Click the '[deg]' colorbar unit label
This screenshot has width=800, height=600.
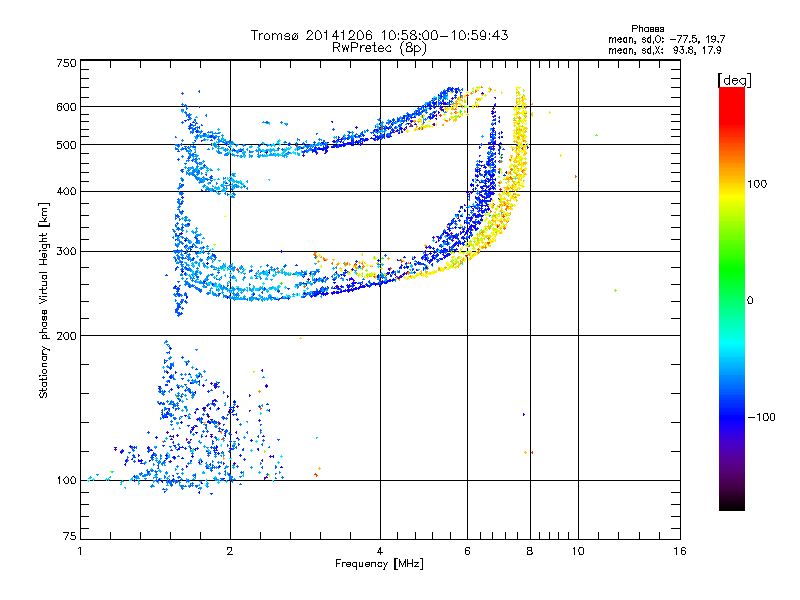tap(734, 80)
